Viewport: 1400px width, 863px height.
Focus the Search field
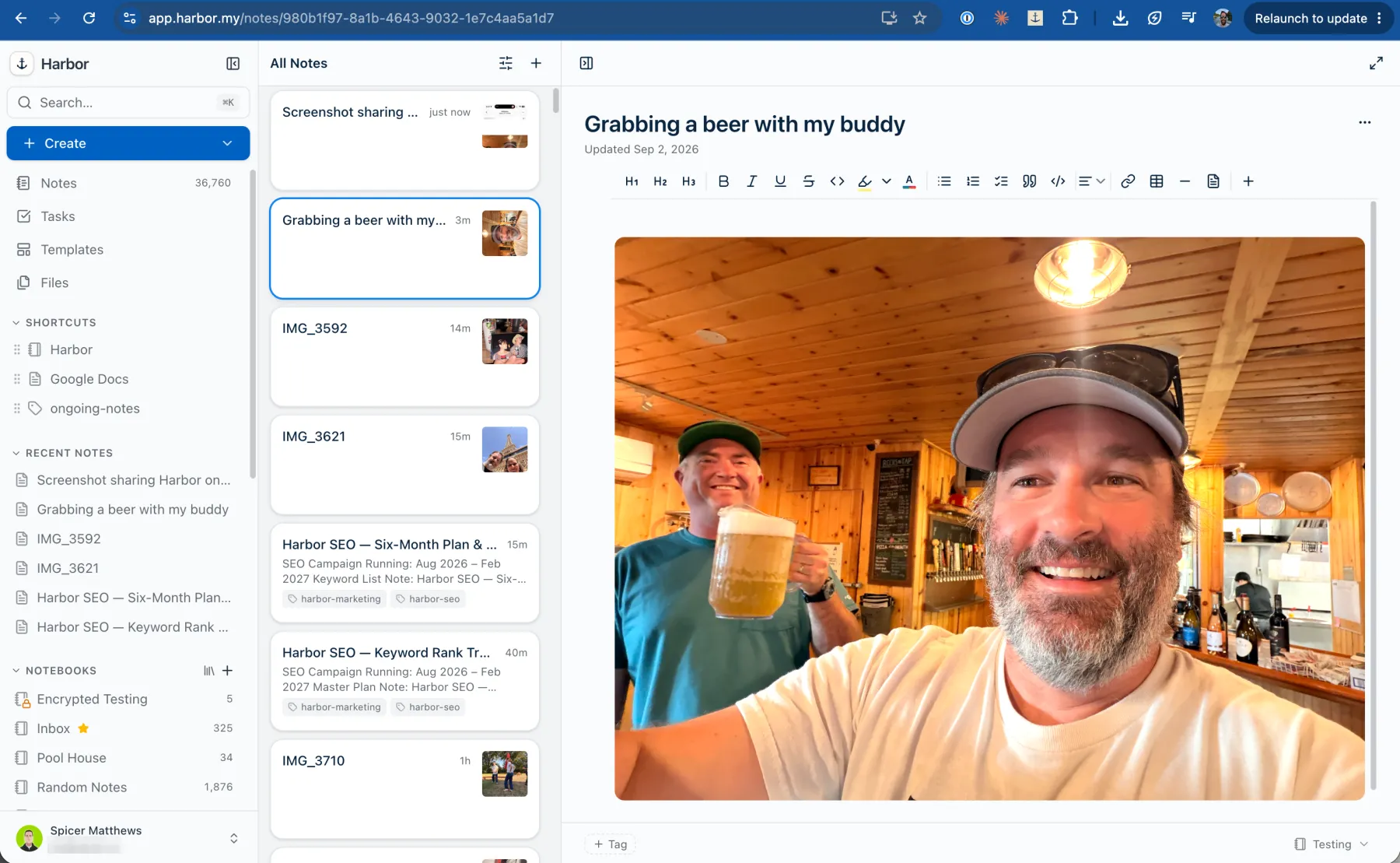click(x=128, y=102)
